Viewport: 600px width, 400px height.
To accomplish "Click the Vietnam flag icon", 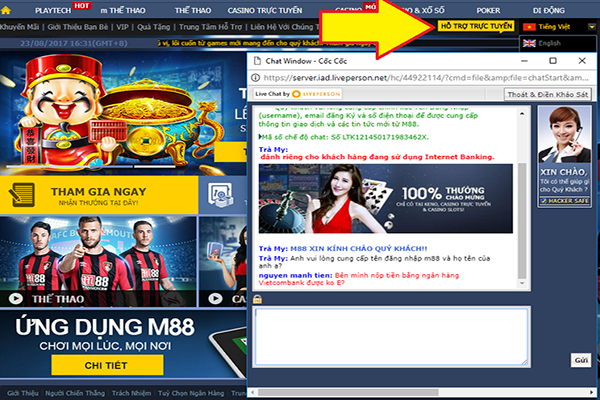I will tap(529, 27).
